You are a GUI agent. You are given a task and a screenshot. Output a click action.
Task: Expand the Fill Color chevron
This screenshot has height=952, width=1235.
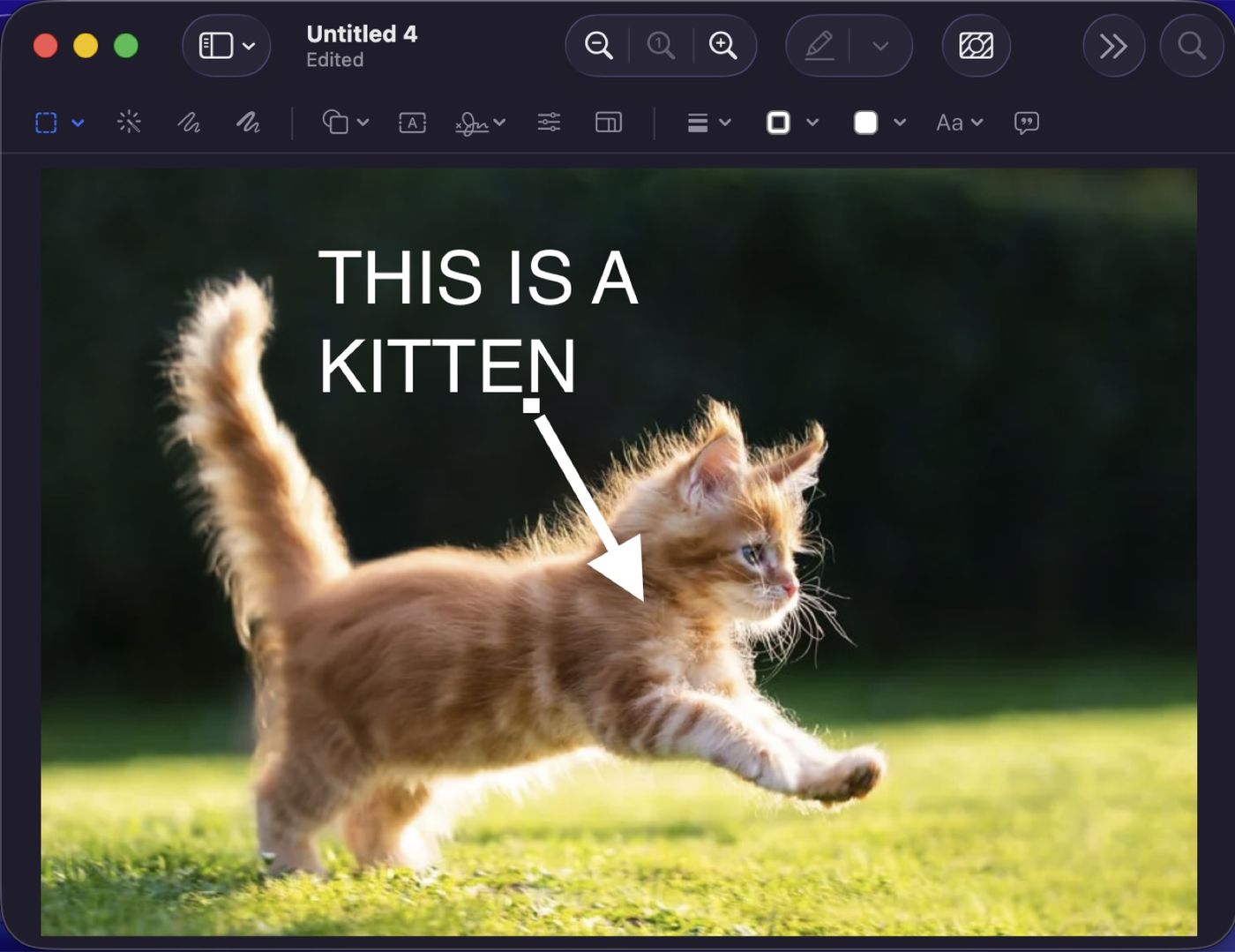900,123
